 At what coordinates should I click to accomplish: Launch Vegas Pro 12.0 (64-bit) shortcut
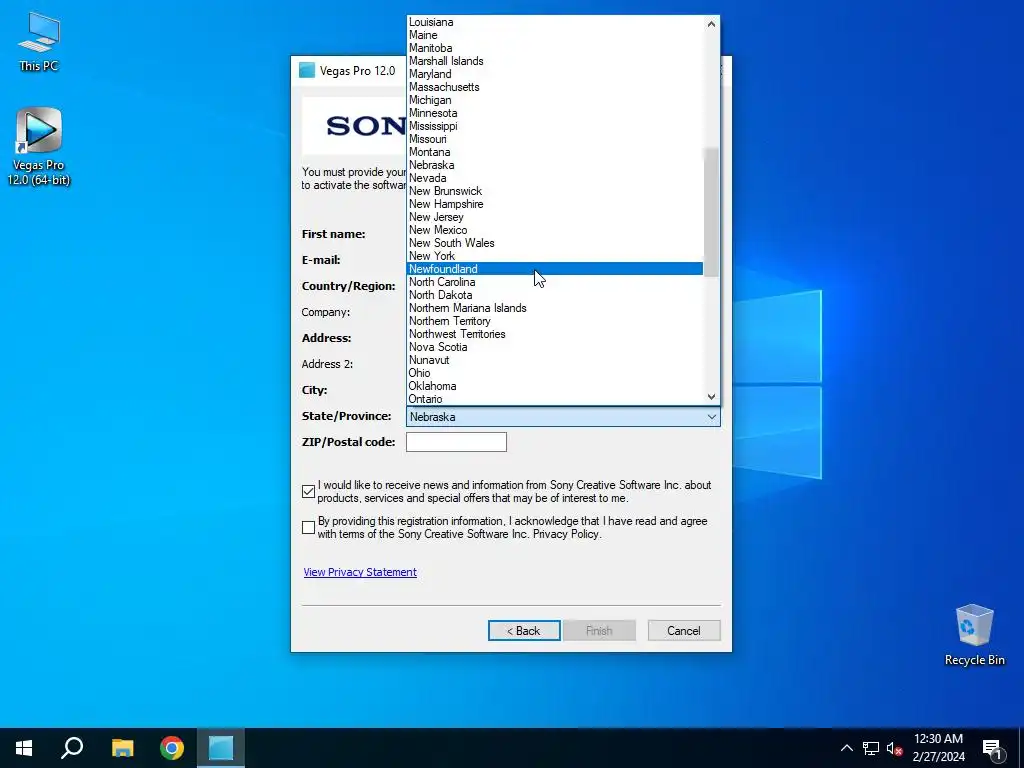pyautogui.click(x=39, y=146)
